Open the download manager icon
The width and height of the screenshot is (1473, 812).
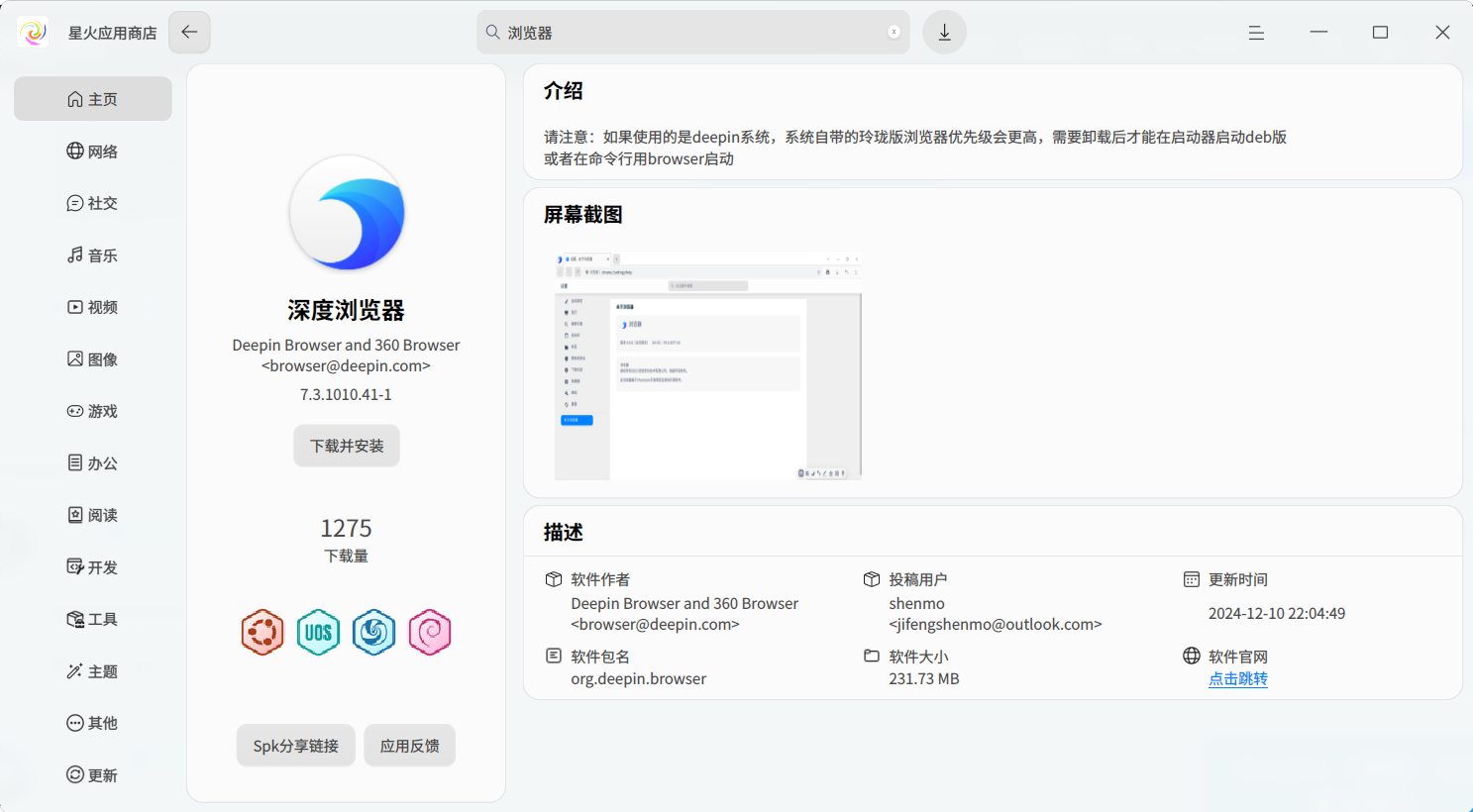944,33
